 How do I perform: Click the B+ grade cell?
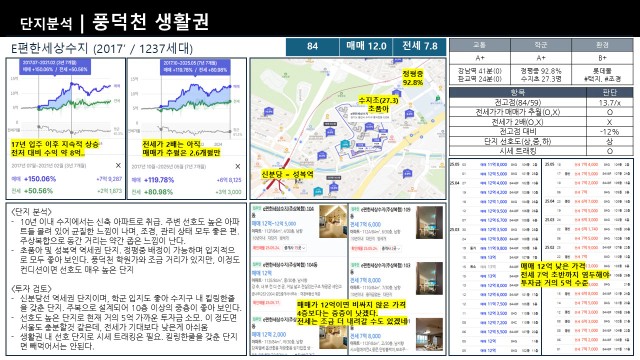[x=602, y=58]
